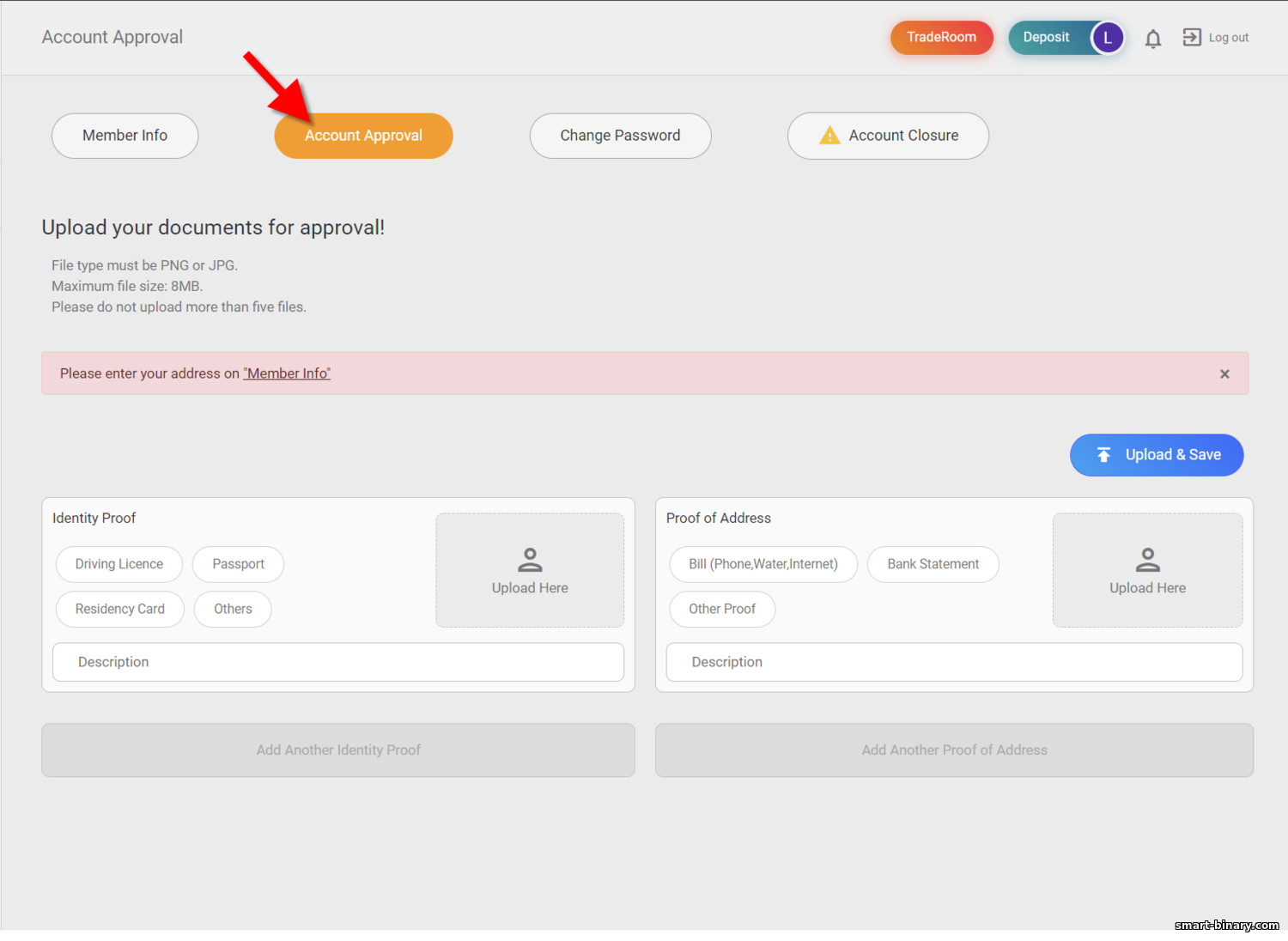
Task: Open the Change Password tab
Action: tap(620, 136)
